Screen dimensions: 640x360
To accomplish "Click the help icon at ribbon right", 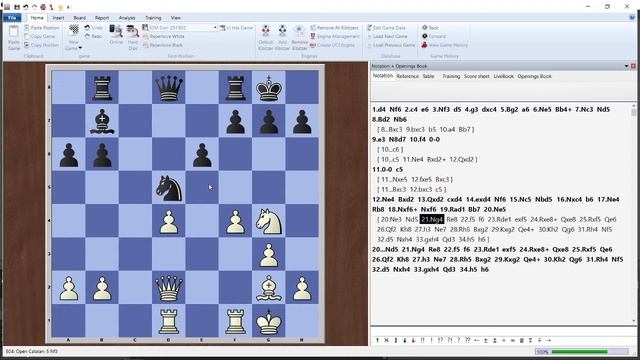I will 632,18.
